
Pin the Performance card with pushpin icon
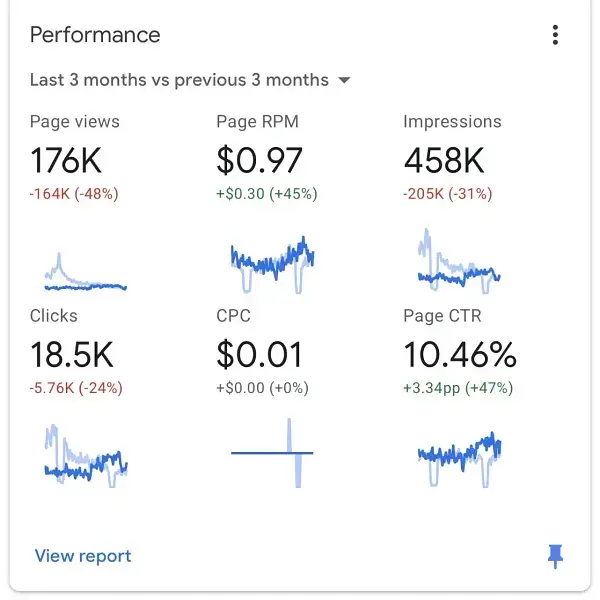tap(556, 556)
